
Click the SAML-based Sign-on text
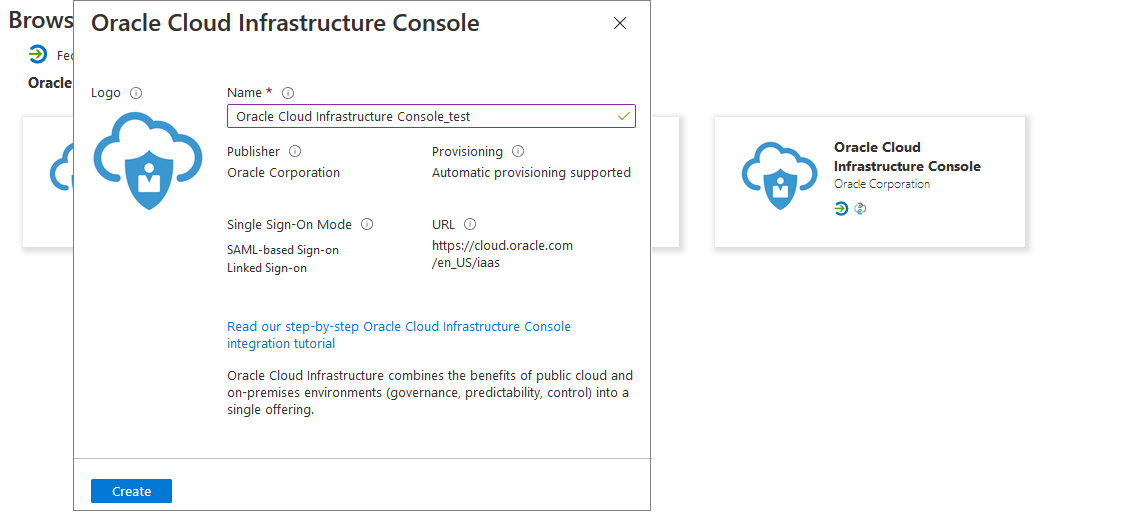click(x=283, y=250)
